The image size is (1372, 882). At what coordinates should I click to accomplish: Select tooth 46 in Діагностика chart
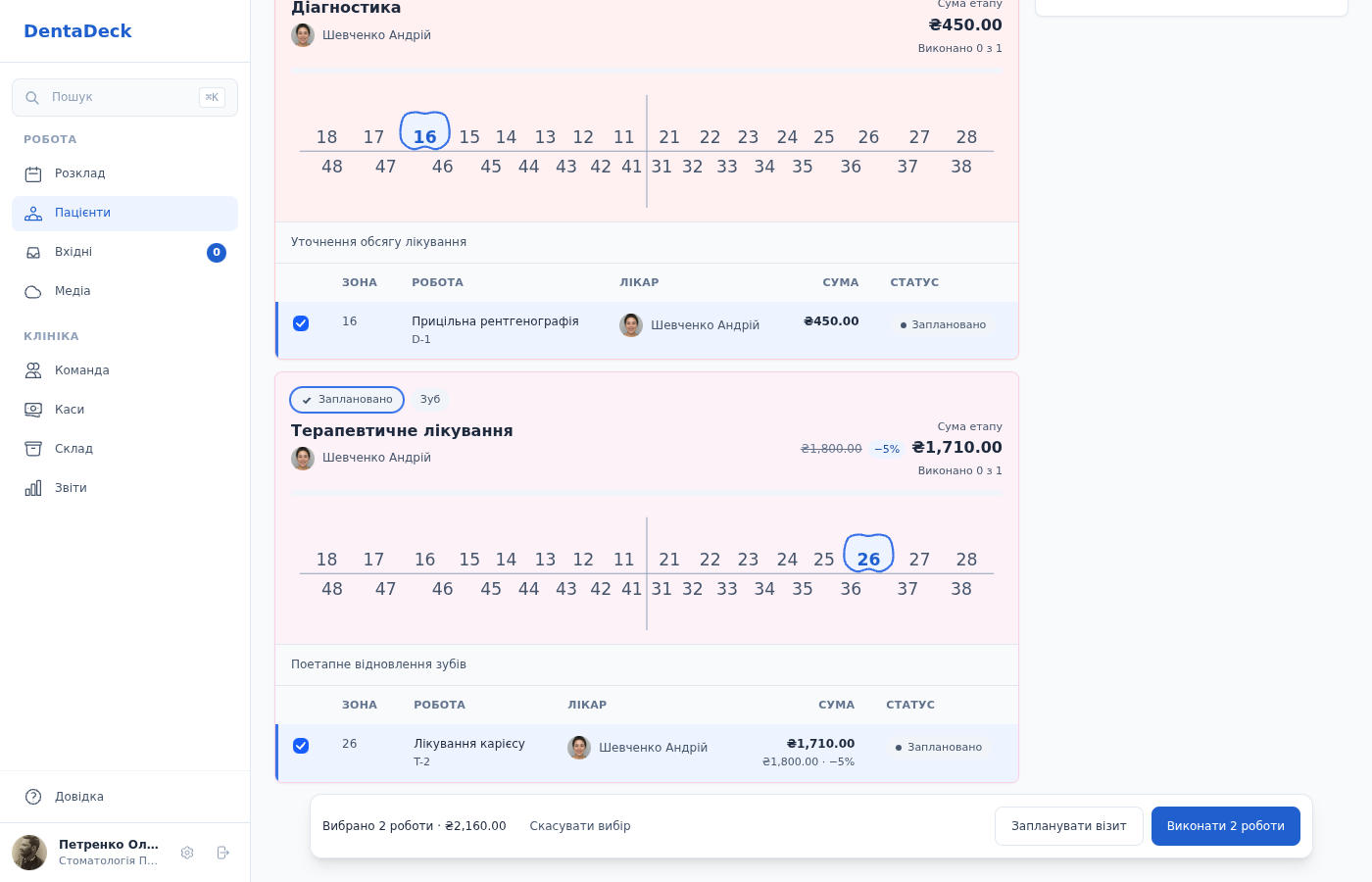(443, 167)
